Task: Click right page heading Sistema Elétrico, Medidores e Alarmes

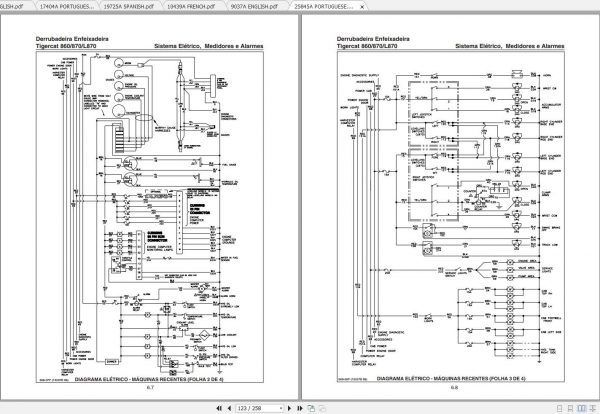Action: pos(510,46)
